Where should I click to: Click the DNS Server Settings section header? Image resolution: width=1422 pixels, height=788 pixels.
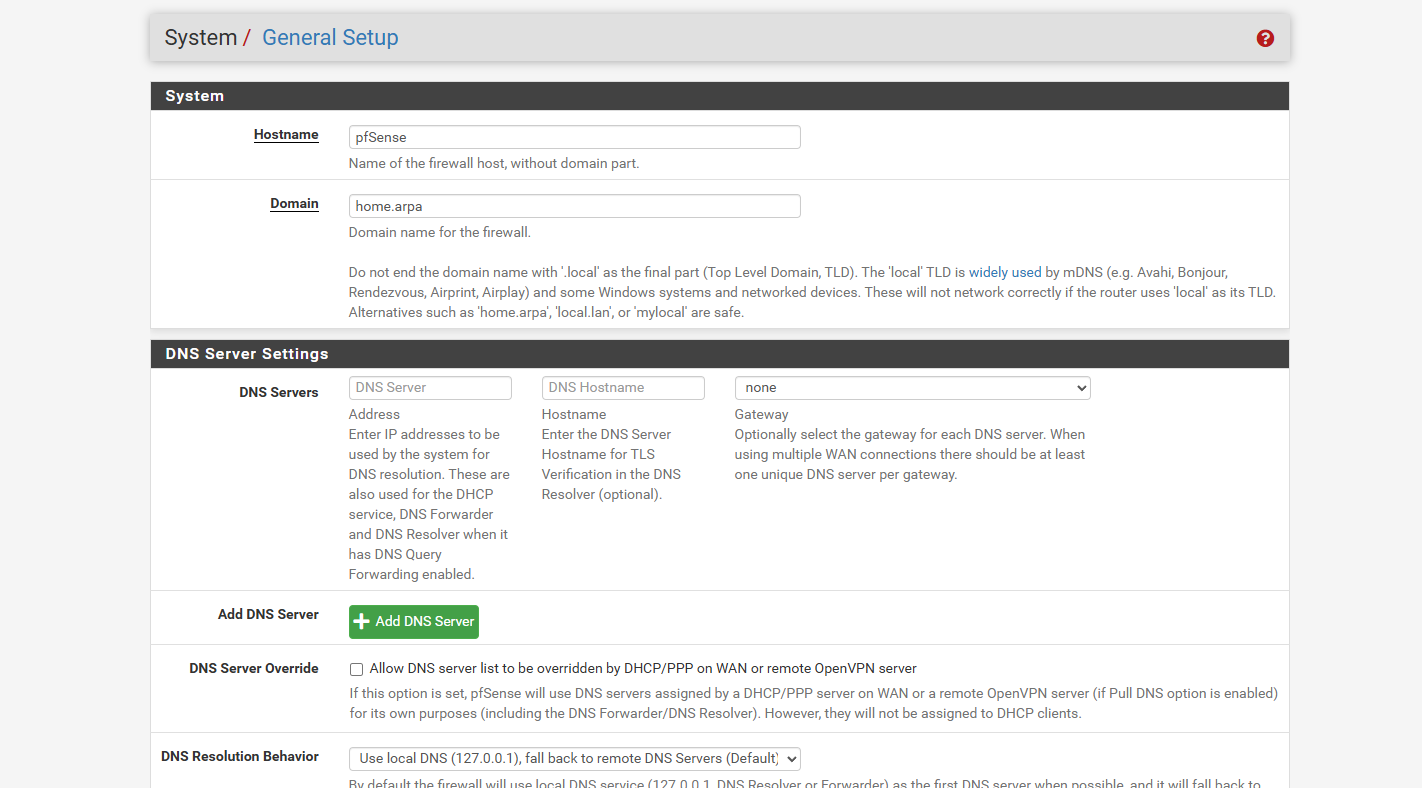(x=247, y=354)
